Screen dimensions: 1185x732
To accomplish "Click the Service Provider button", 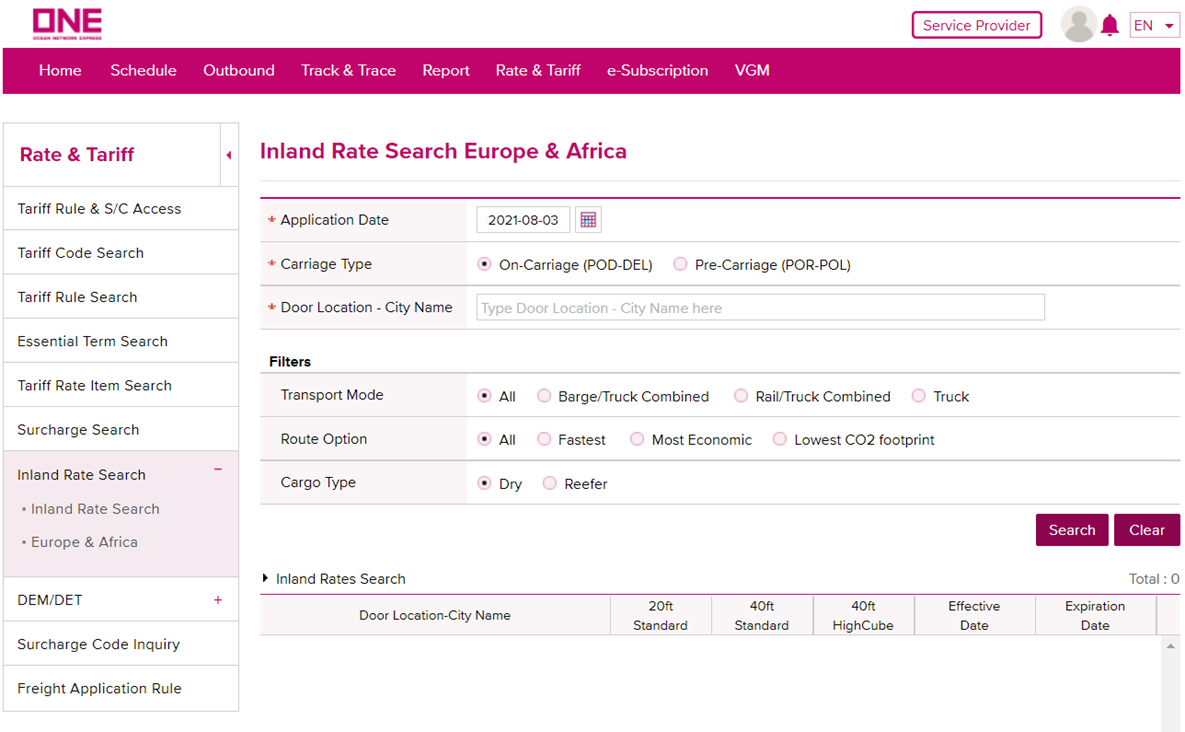I will (x=976, y=25).
